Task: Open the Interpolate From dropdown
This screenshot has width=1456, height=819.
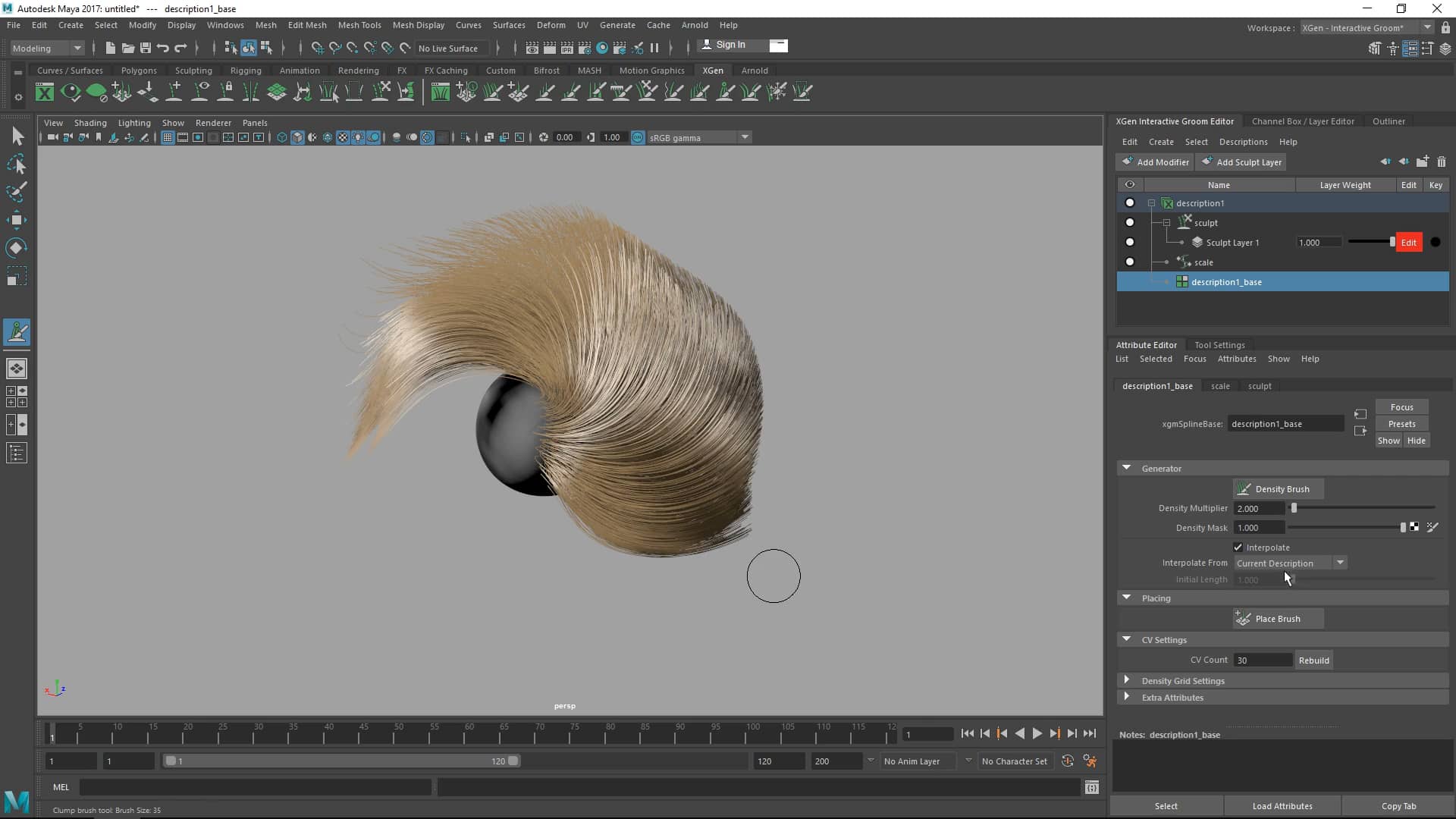Action: (x=1339, y=563)
